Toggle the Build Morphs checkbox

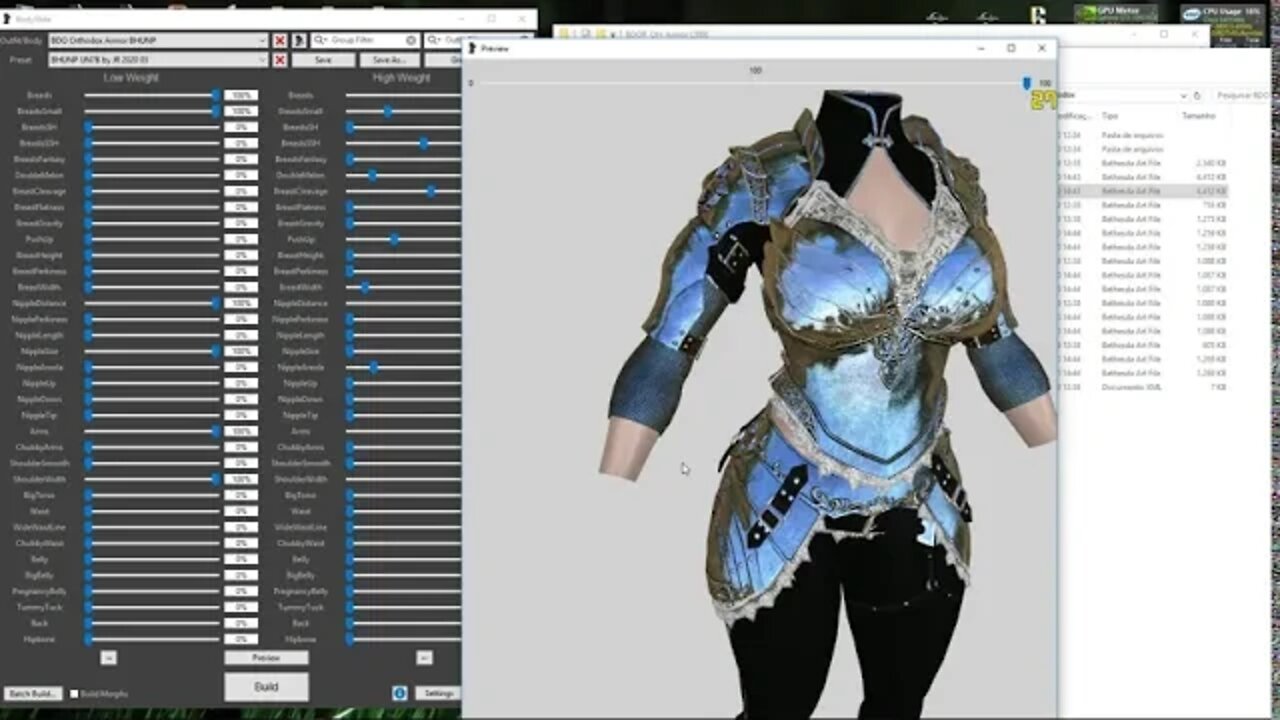coord(74,694)
